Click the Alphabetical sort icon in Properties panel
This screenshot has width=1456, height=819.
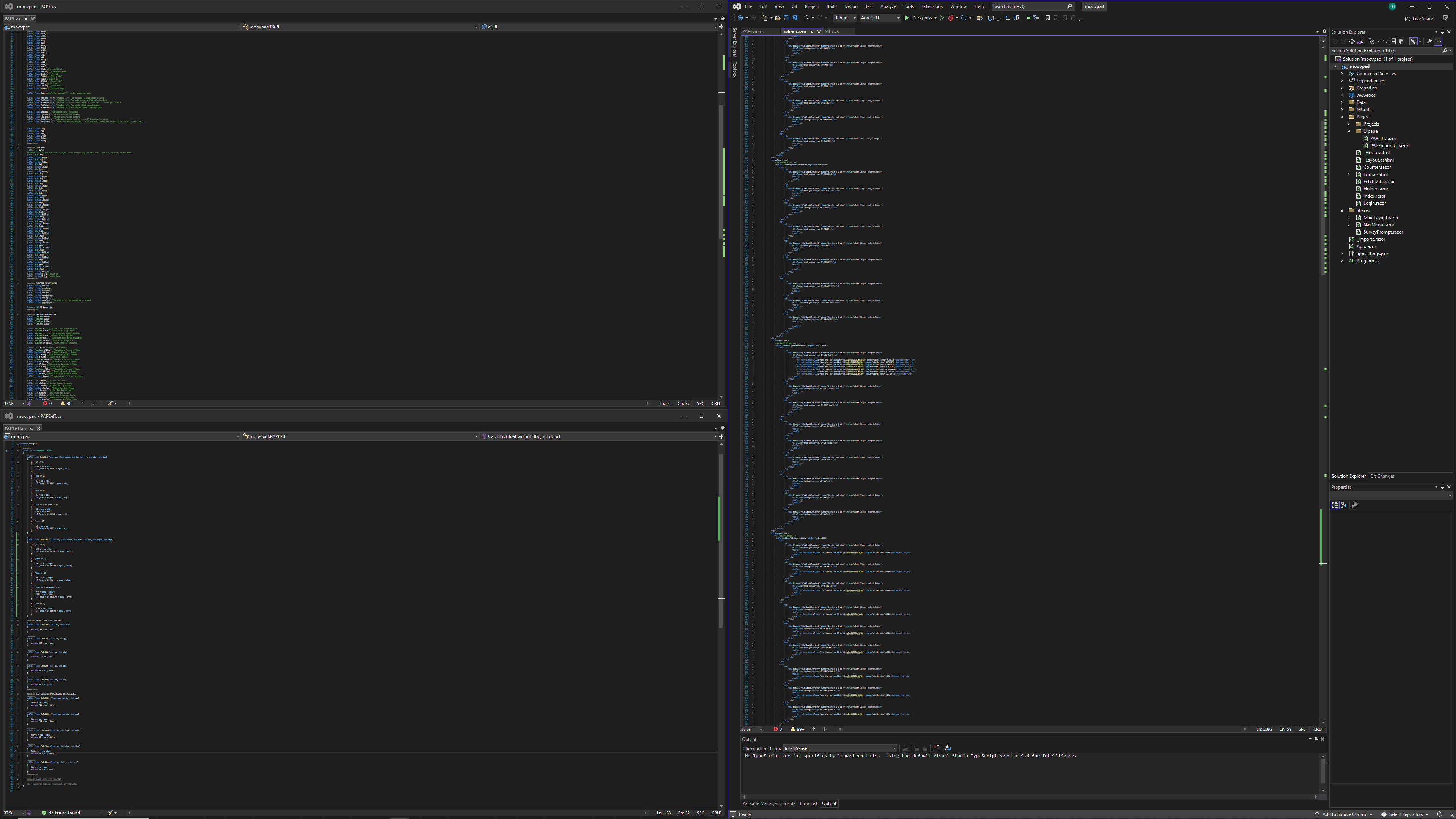pyautogui.click(x=1344, y=505)
